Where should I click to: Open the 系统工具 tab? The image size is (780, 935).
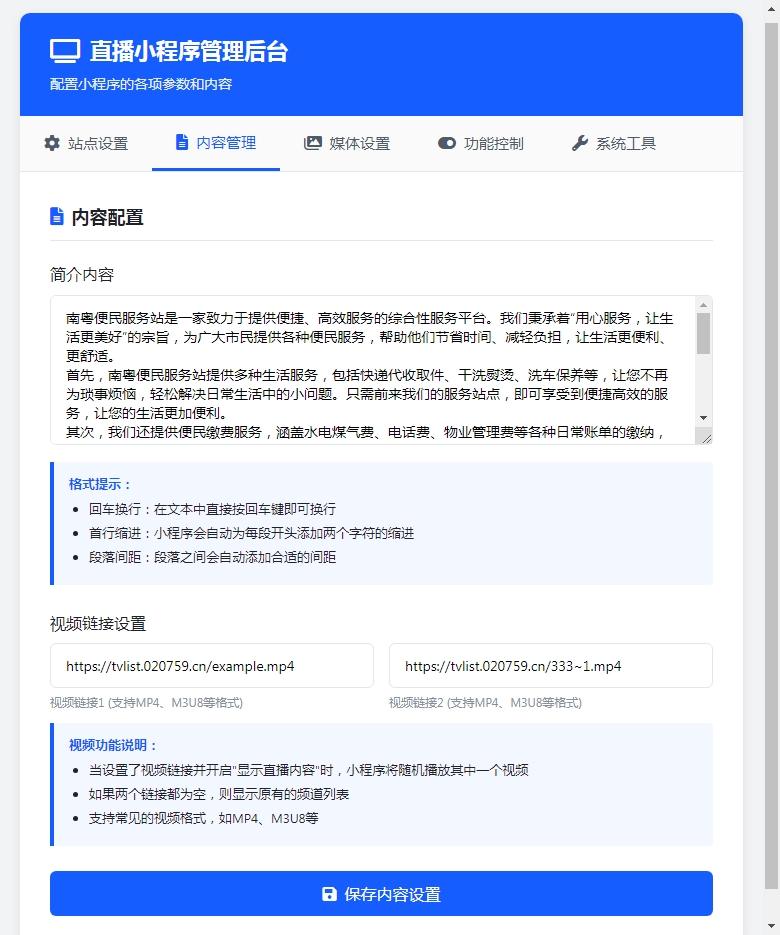click(x=614, y=144)
